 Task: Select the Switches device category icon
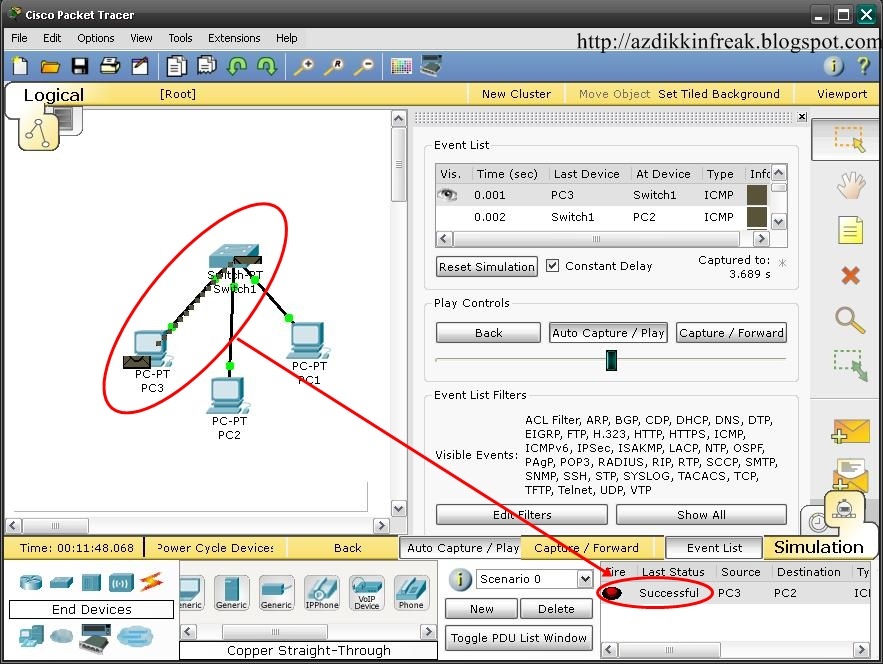(x=61, y=582)
